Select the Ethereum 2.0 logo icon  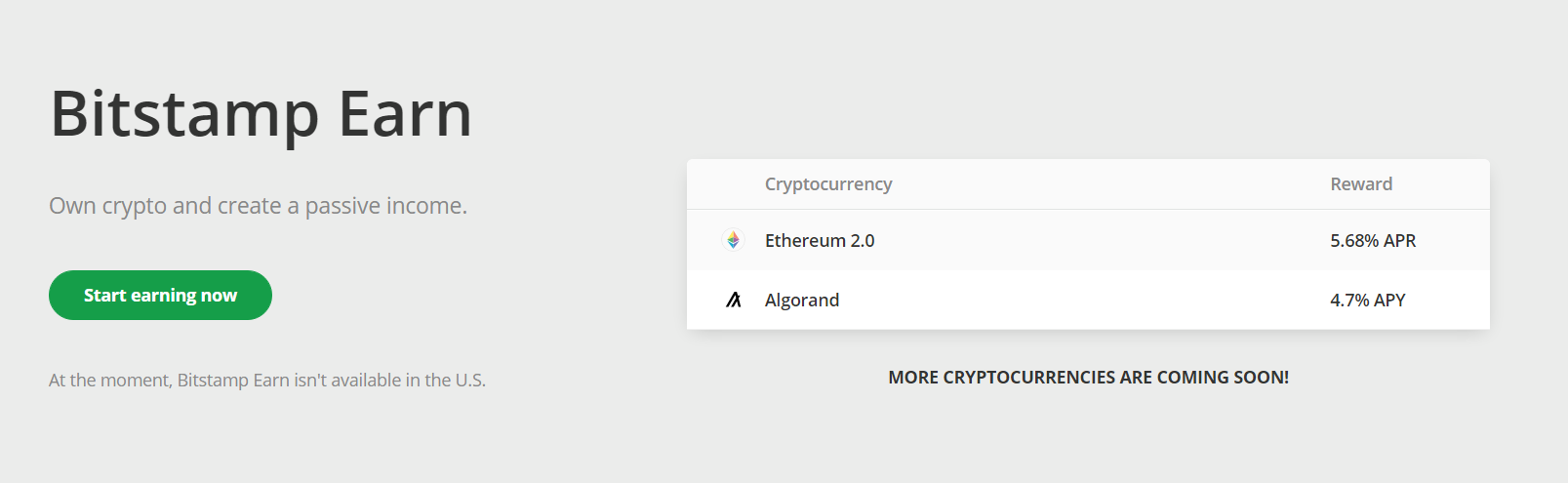click(733, 240)
